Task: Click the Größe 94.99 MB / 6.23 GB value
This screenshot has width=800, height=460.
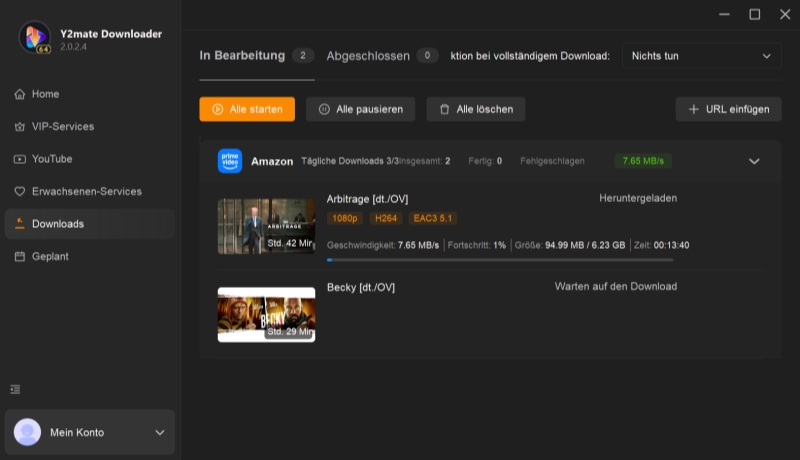Action: click(585, 245)
